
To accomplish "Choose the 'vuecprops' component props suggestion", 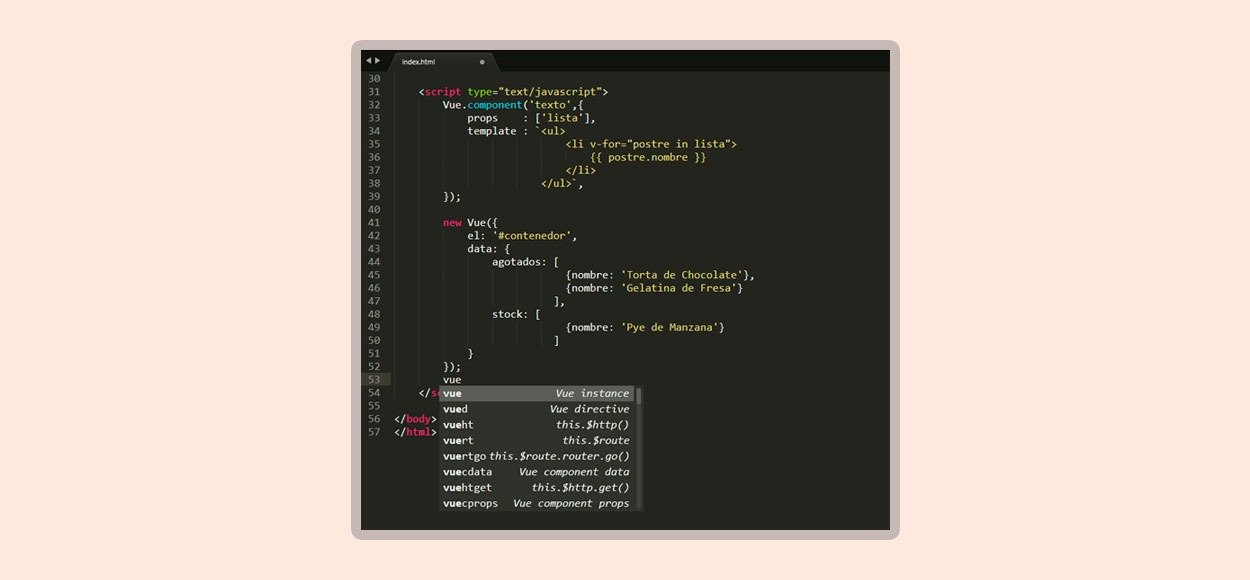I will [537, 503].
